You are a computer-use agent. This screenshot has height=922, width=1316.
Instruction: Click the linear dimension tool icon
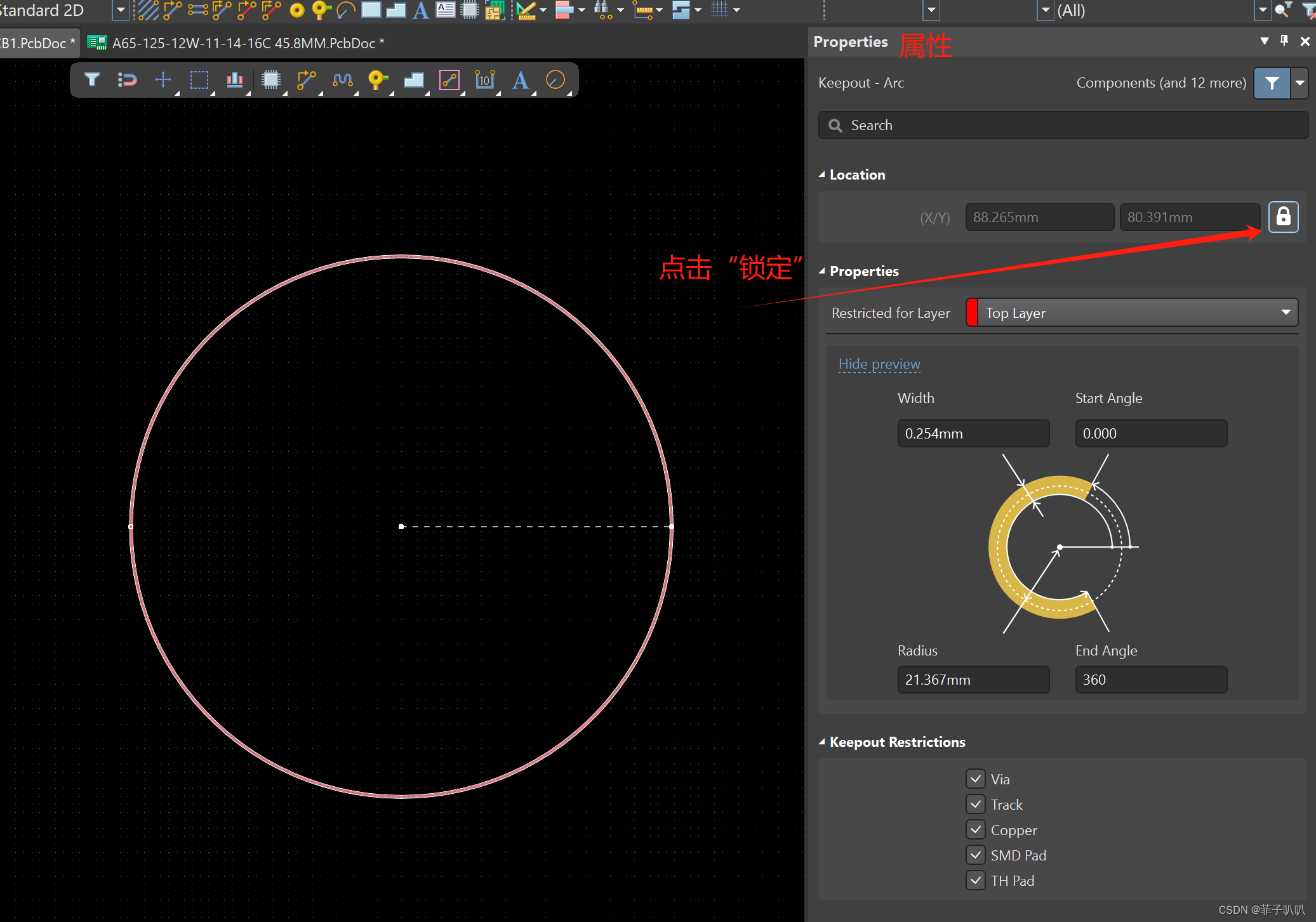point(484,80)
